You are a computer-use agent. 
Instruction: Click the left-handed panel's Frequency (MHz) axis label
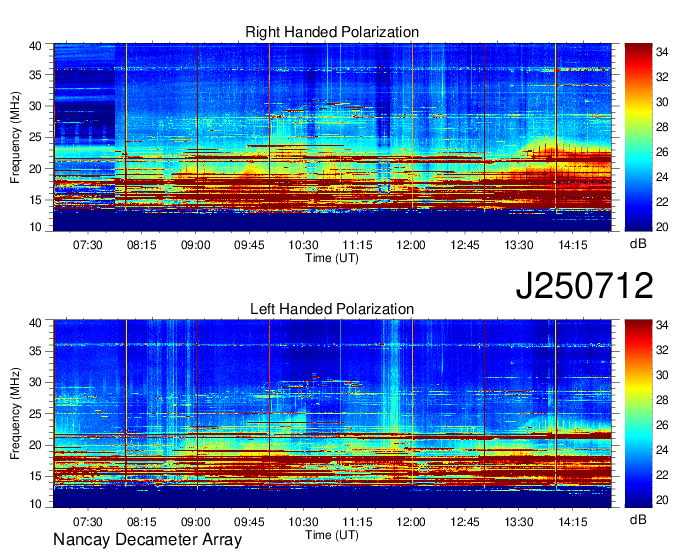coord(15,414)
